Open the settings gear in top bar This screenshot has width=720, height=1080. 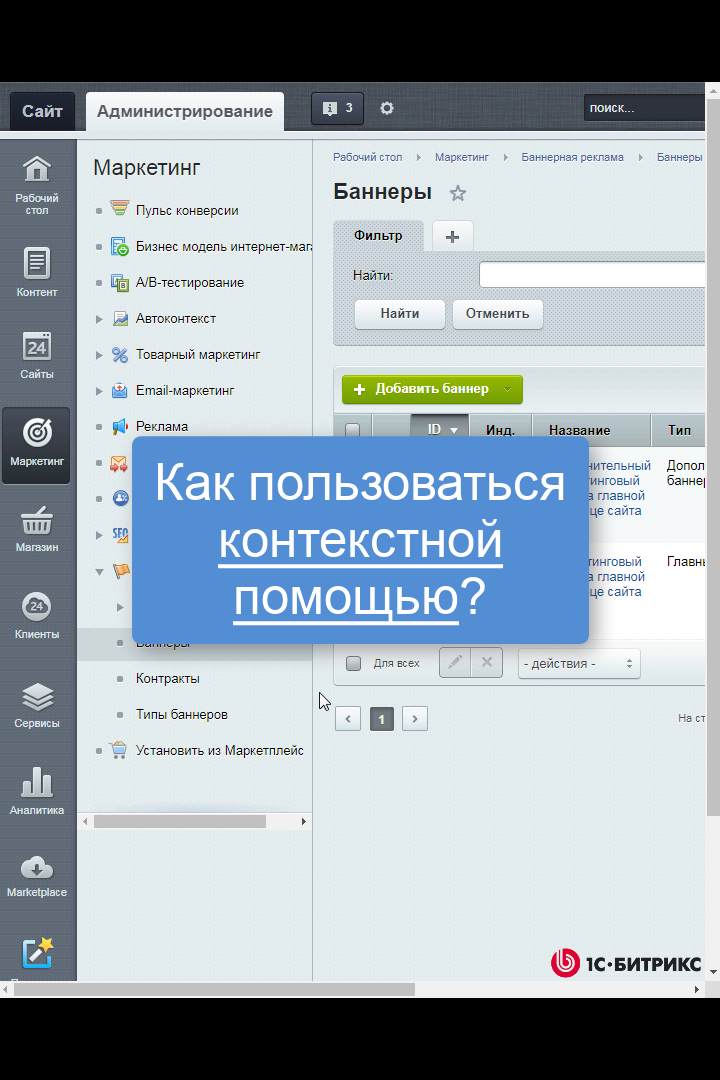[387, 108]
